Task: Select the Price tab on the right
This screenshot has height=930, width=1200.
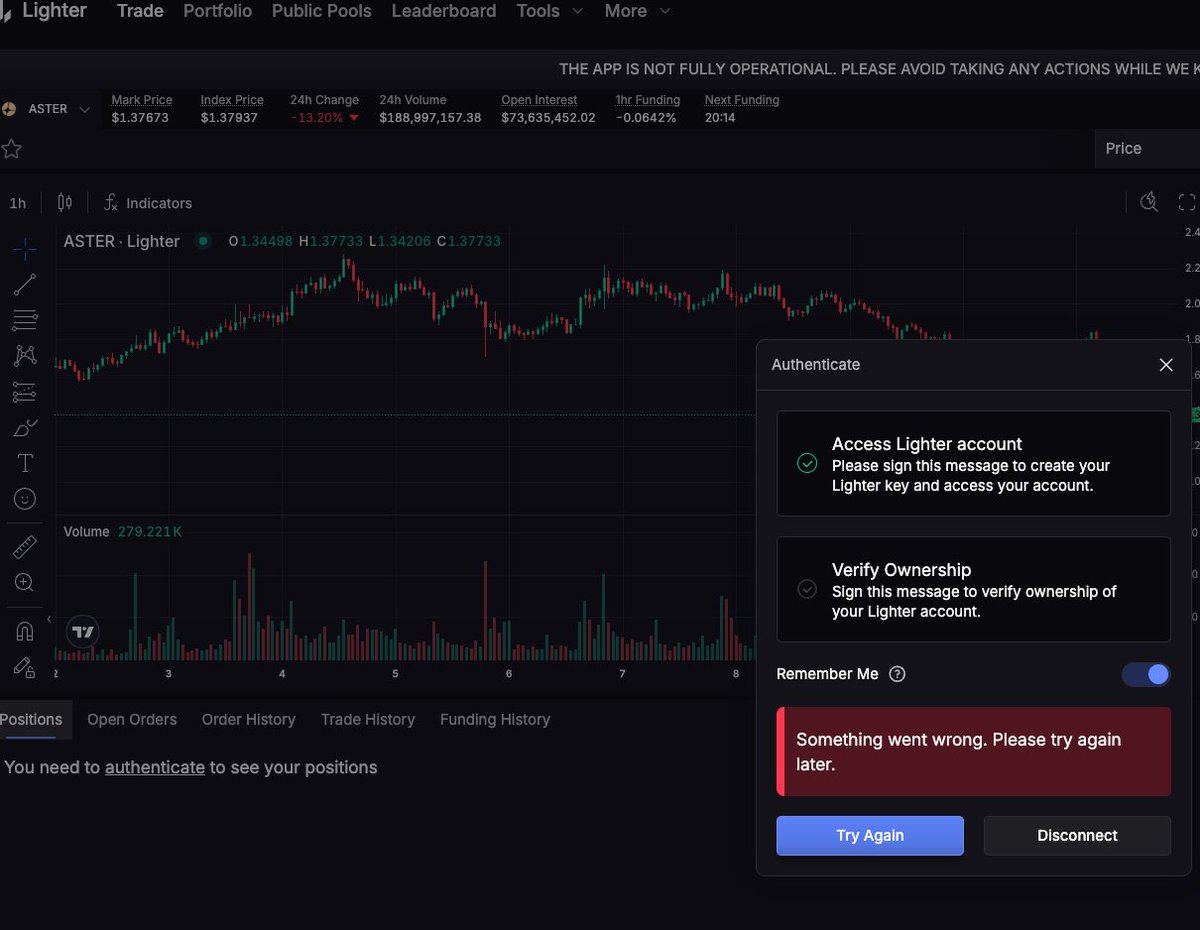Action: click(1147, 148)
